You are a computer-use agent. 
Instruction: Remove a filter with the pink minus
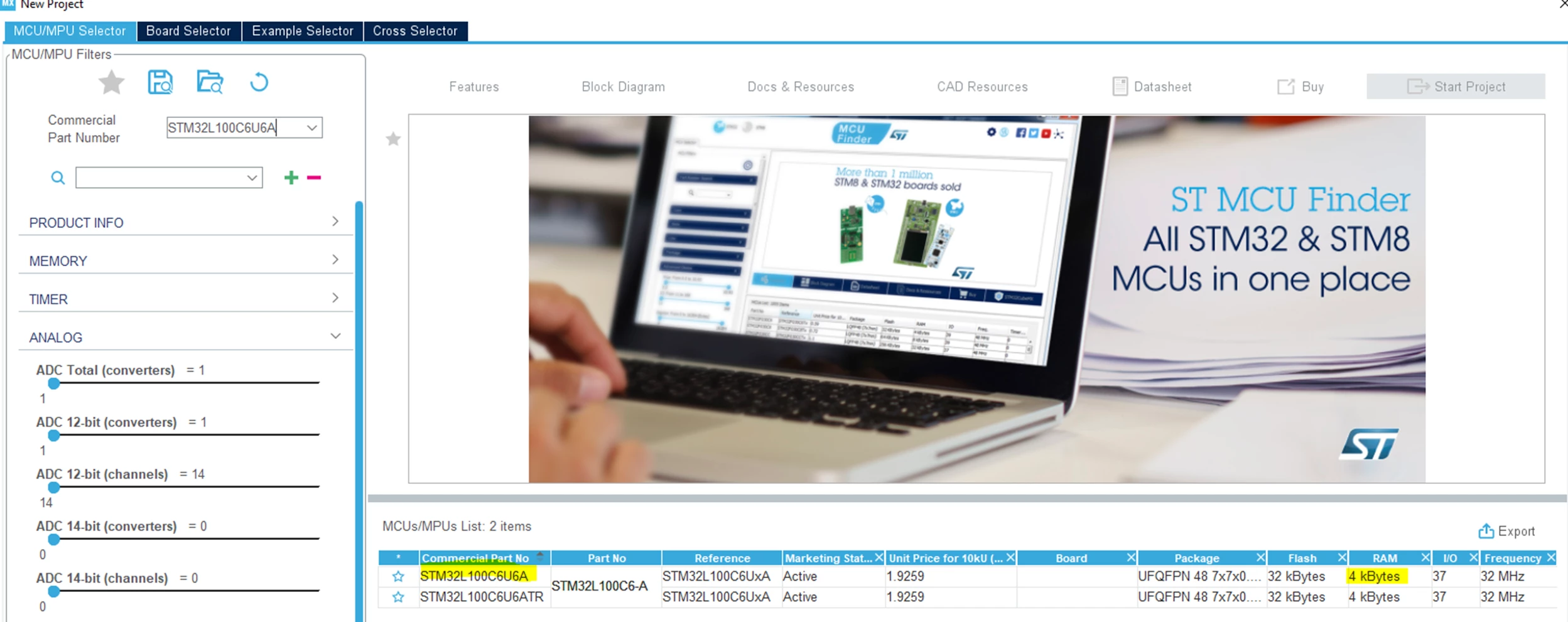pos(314,178)
